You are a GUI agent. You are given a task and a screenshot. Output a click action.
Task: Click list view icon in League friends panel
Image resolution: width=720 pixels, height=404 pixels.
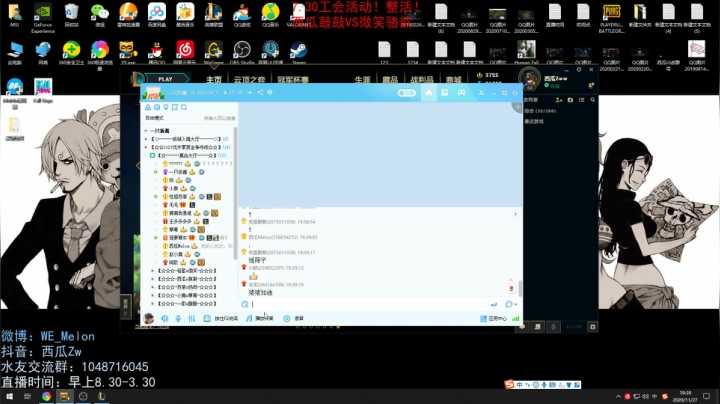tap(581, 100)
